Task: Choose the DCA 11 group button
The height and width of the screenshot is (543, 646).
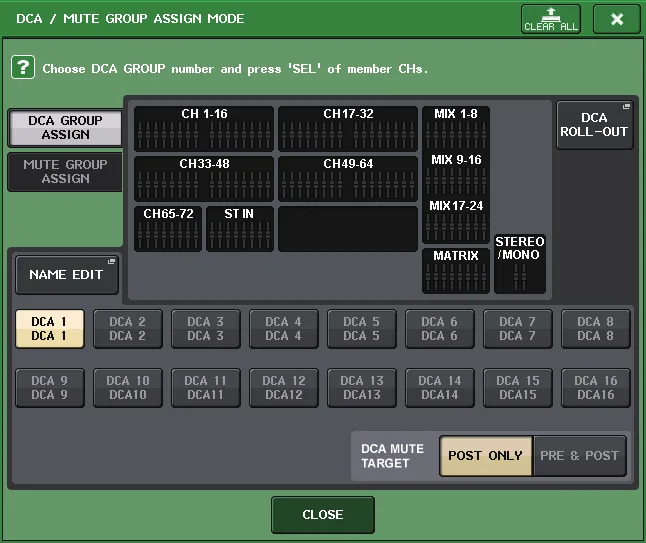Action: (x=205, y=388)
